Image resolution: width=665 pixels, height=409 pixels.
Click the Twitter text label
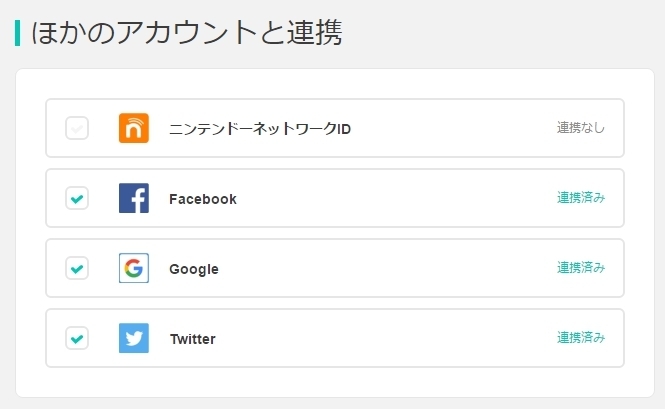point(193,339)
